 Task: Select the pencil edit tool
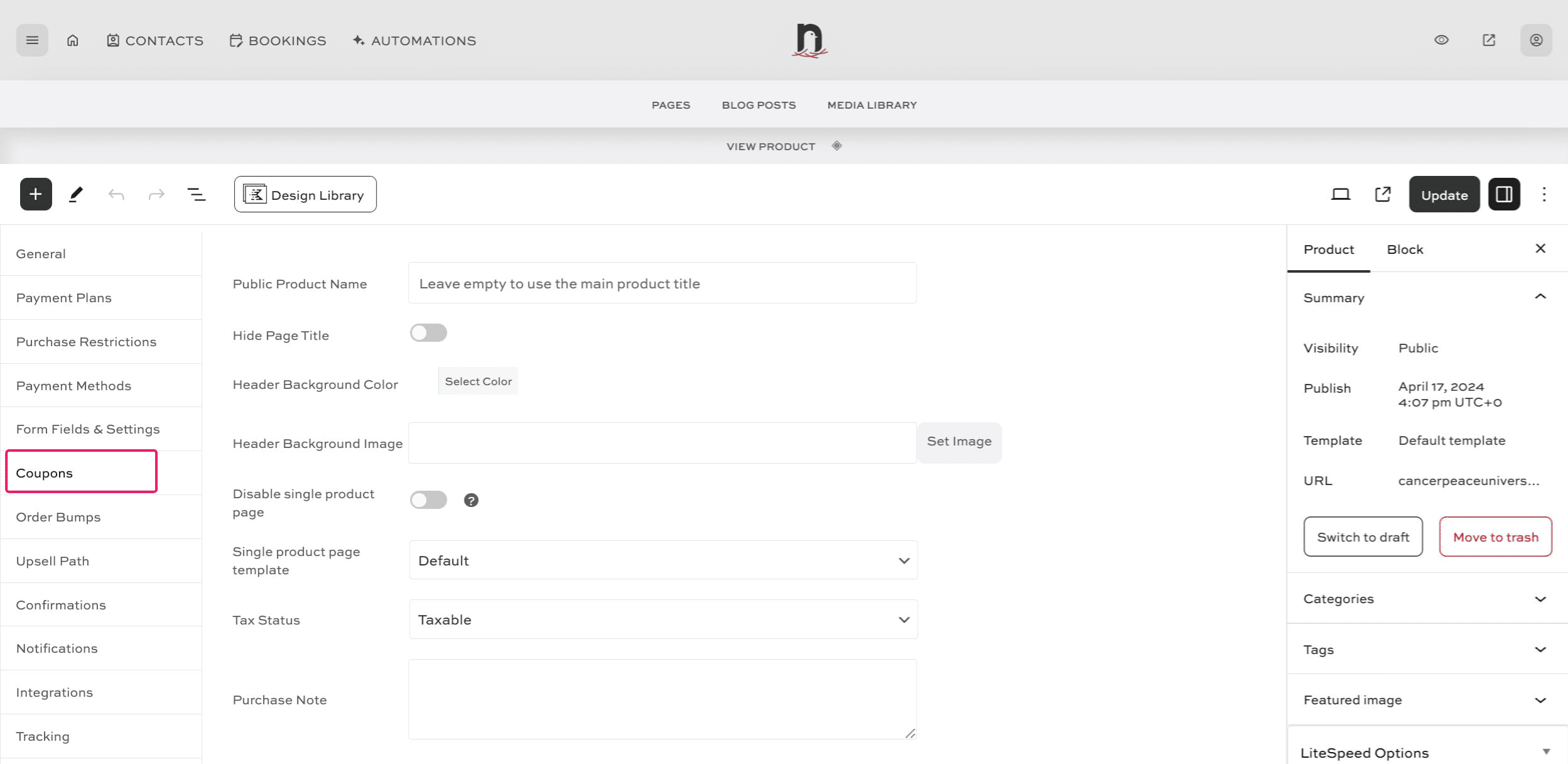point(76,194)
